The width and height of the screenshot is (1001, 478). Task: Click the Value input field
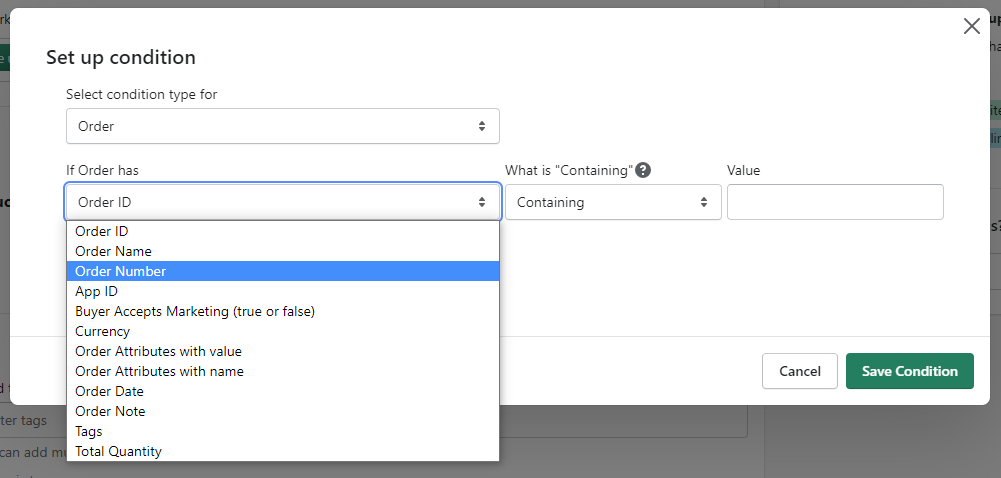point(834,202)
